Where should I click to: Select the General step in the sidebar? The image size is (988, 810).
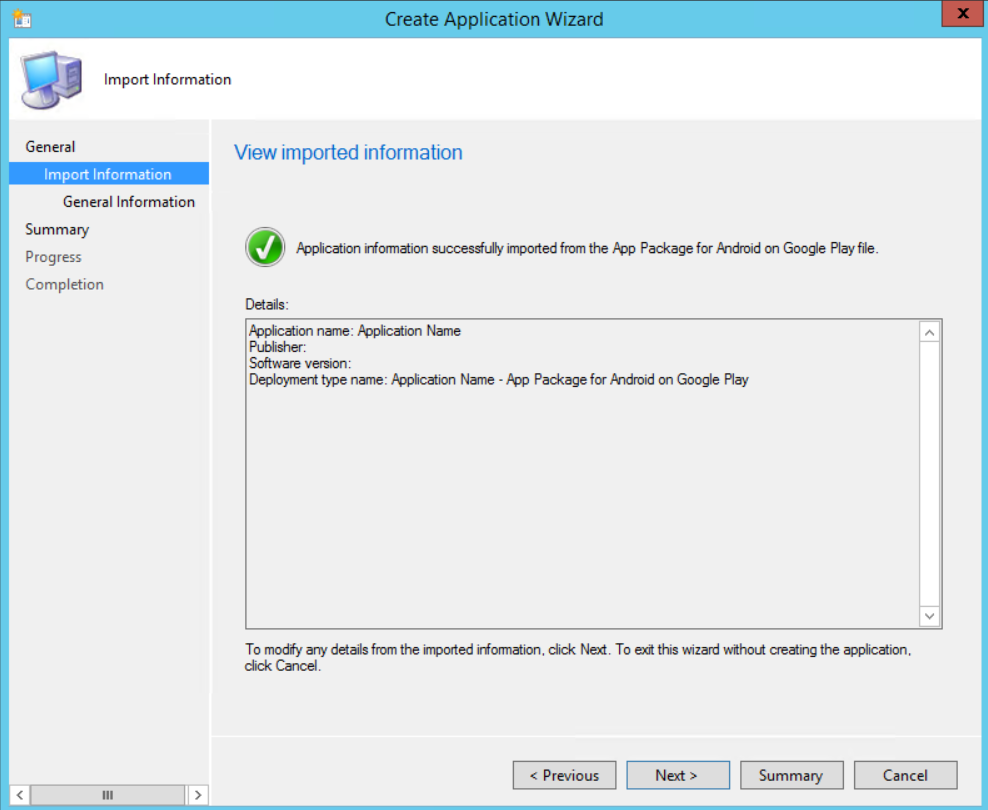point(50,147)
